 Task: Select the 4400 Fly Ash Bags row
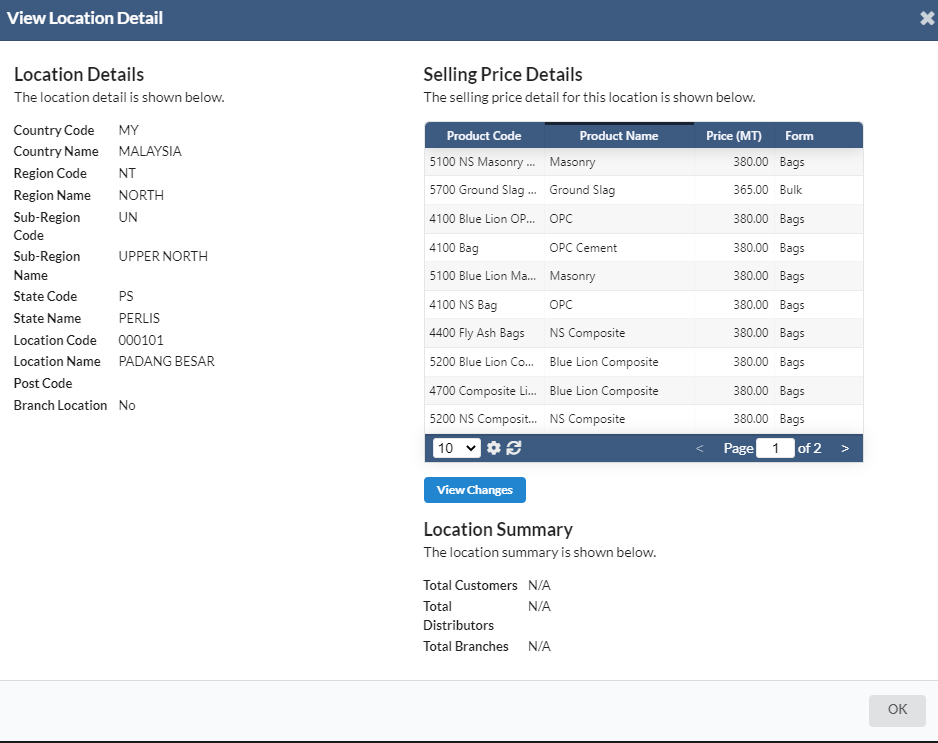(x=644, y=333)
